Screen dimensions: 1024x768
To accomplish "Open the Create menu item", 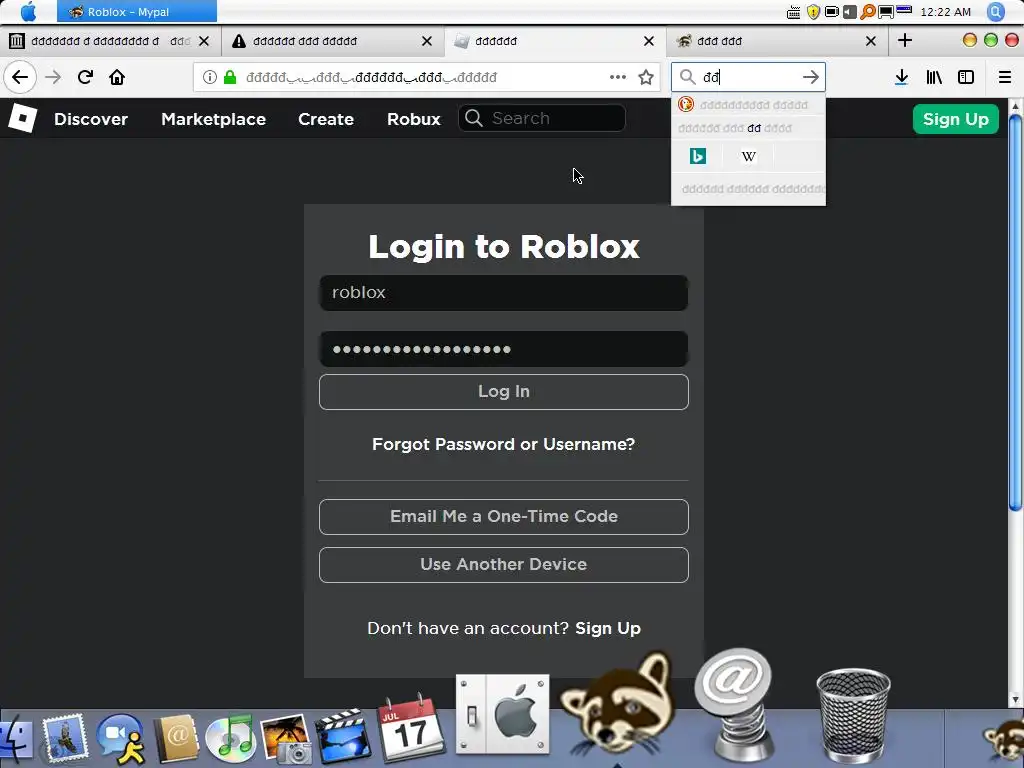I will (326, 119).
